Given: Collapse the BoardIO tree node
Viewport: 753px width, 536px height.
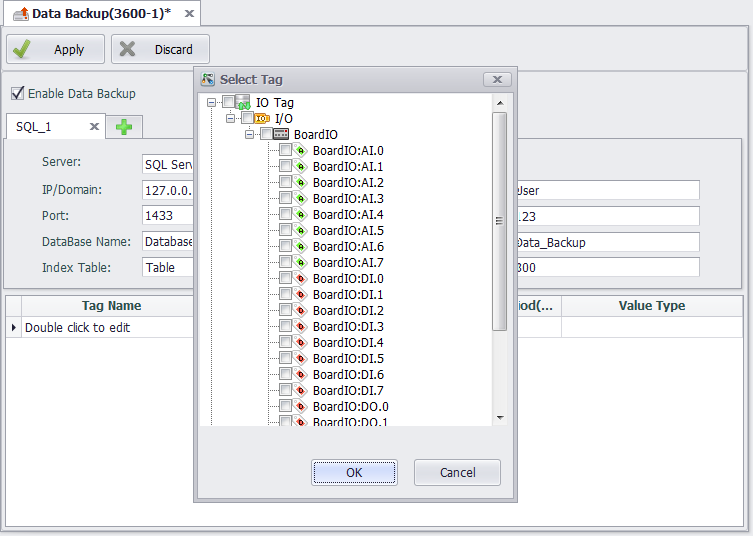Looking at the screenshot, I should (x=249, y=134).
